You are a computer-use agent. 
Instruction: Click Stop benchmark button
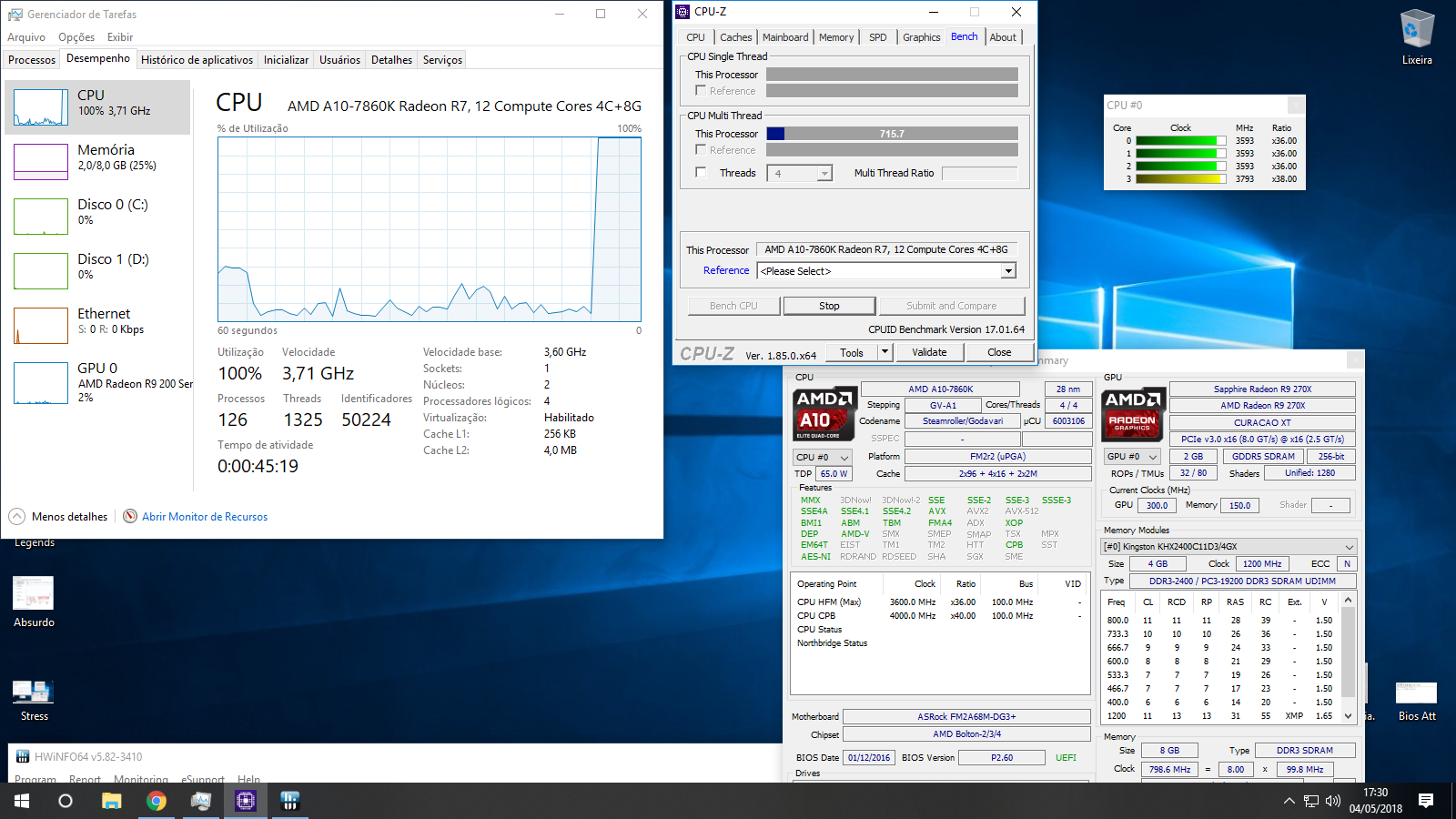(x=829, y=306)
